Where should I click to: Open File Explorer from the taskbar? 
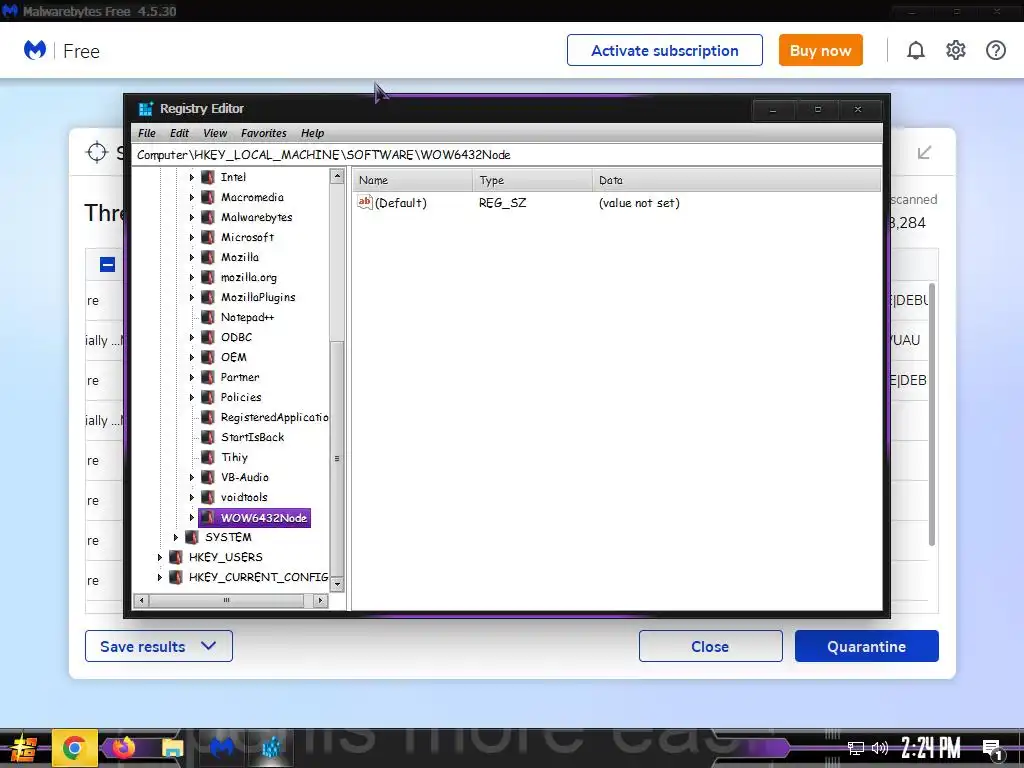click(x=172, y=748)
